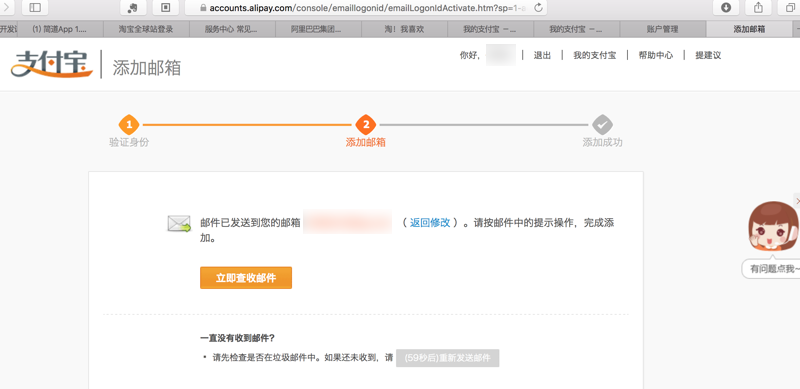Switch to the 淘！我喜欢 tab

click(x=404, y=29)
